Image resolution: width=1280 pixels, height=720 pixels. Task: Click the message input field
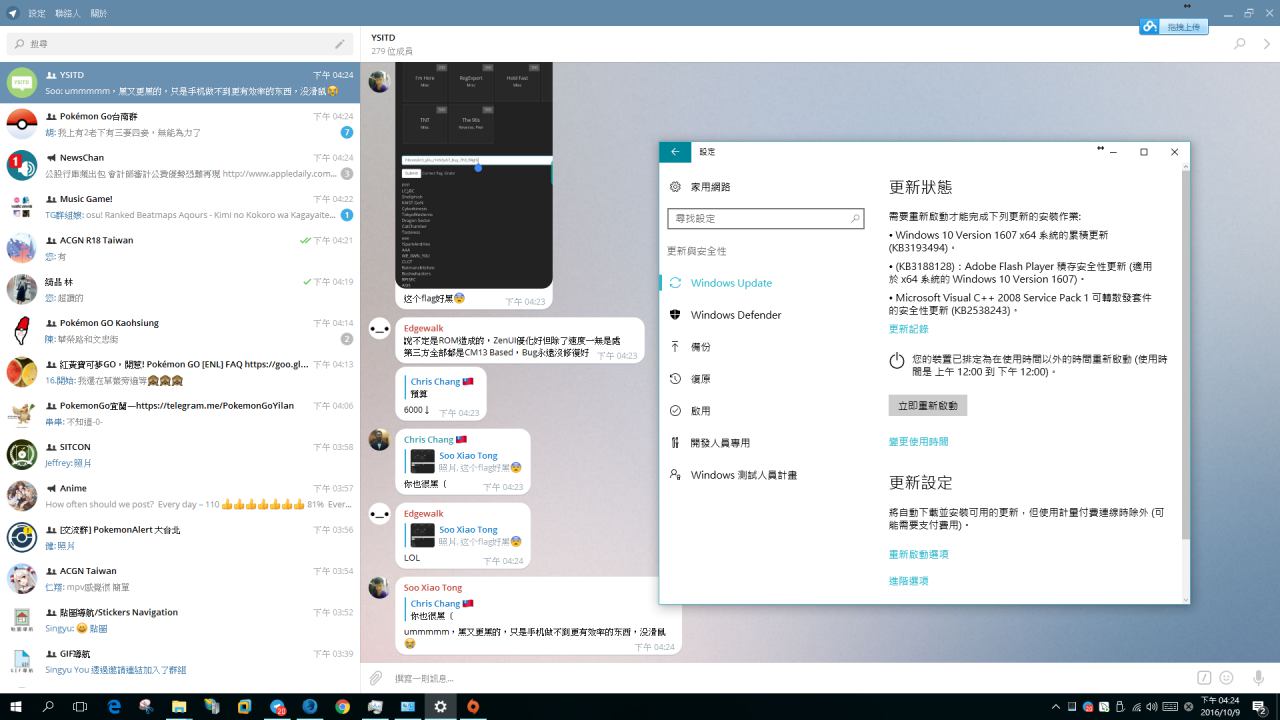tap(790, 678)
